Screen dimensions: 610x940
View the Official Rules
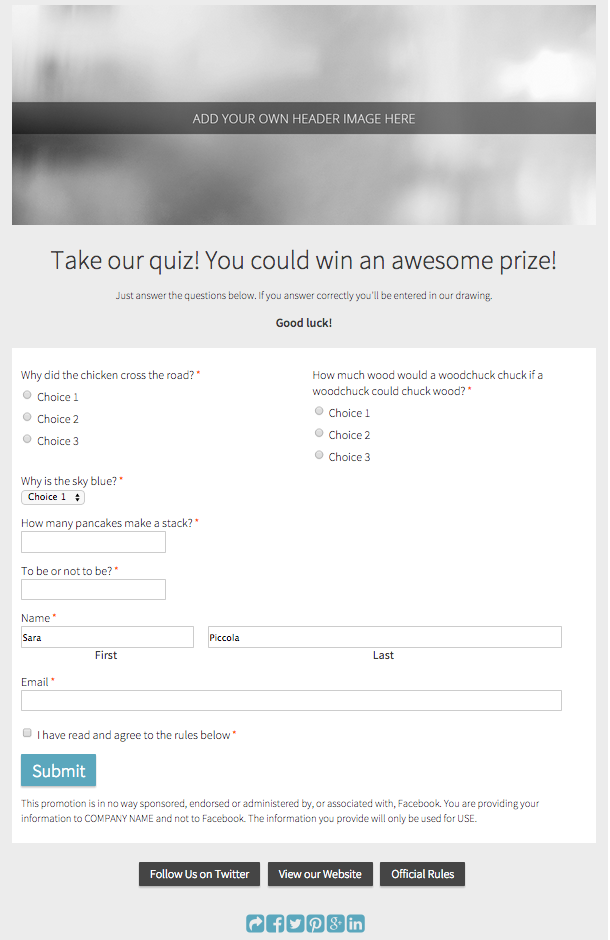[x=422, y=873]
